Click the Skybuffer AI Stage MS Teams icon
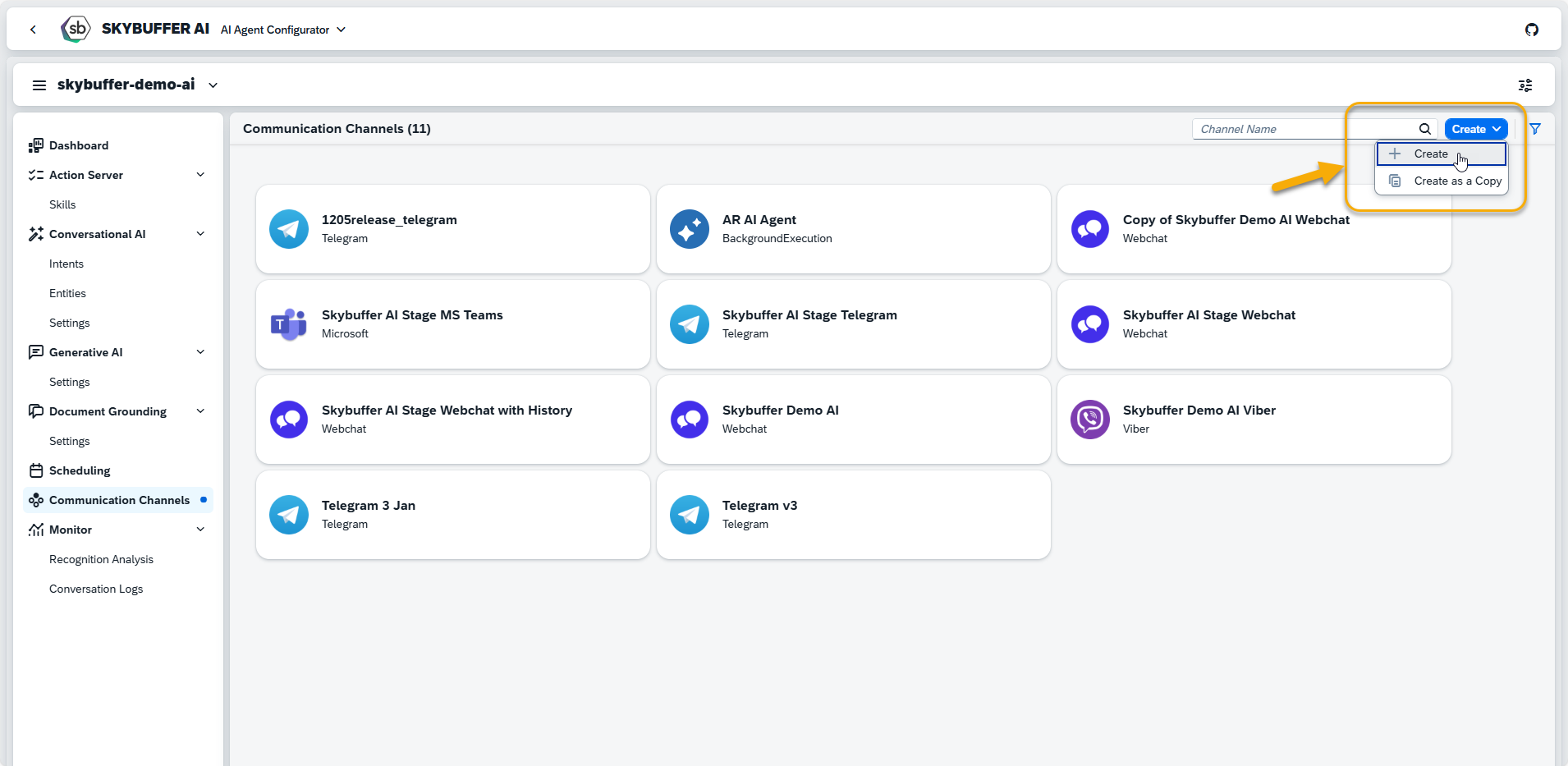1568x766 pixels. pos(289,324)
